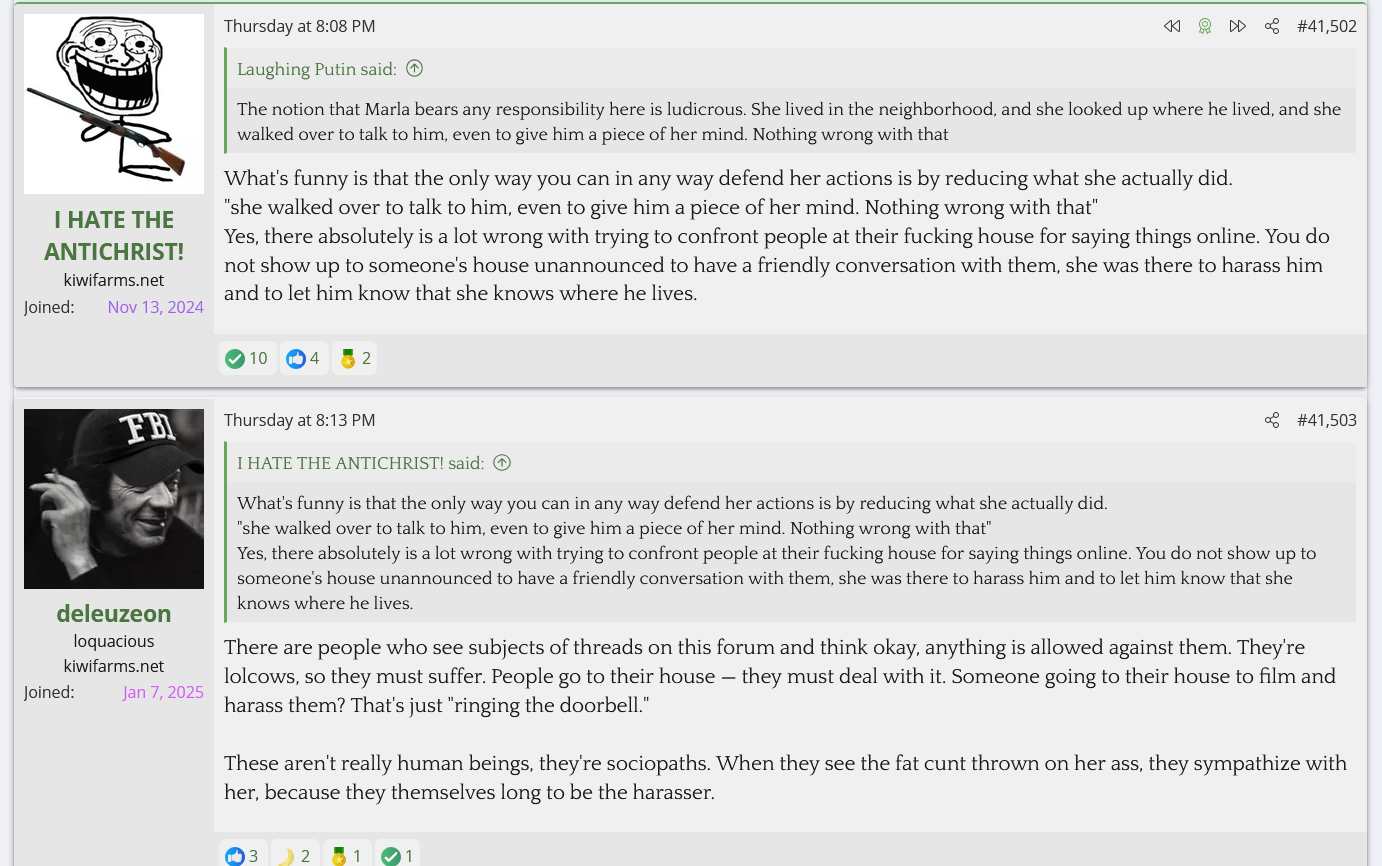Click thumbs-up reaction with 3 on deleuzeon post
Image resolution: width=1382 pixels, height=866 pixels.
242,855
